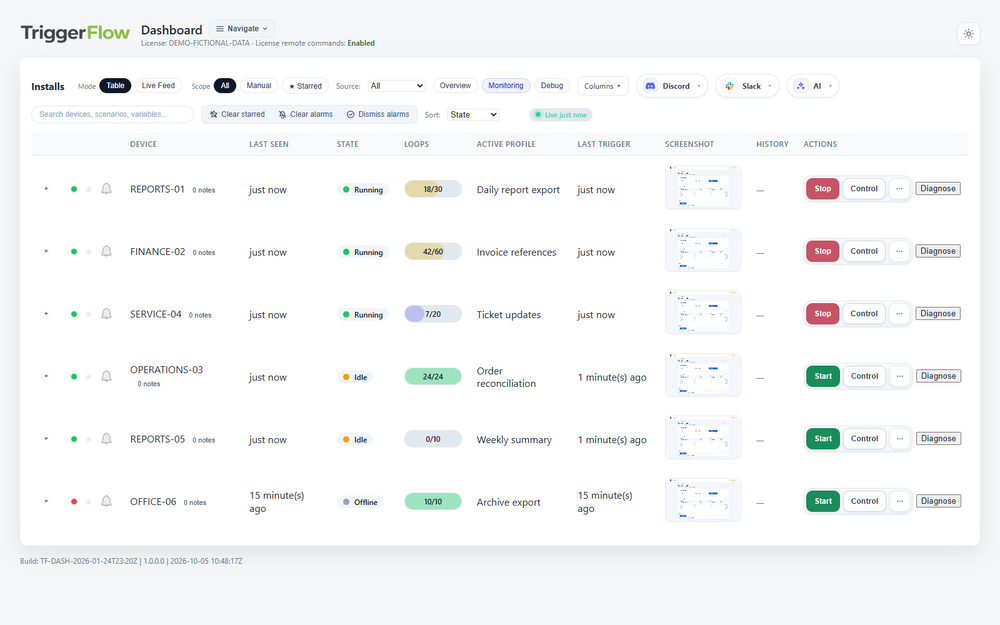Click the Clear alarms button
The height and width of the screenshot is (625, 1000).
305,115
